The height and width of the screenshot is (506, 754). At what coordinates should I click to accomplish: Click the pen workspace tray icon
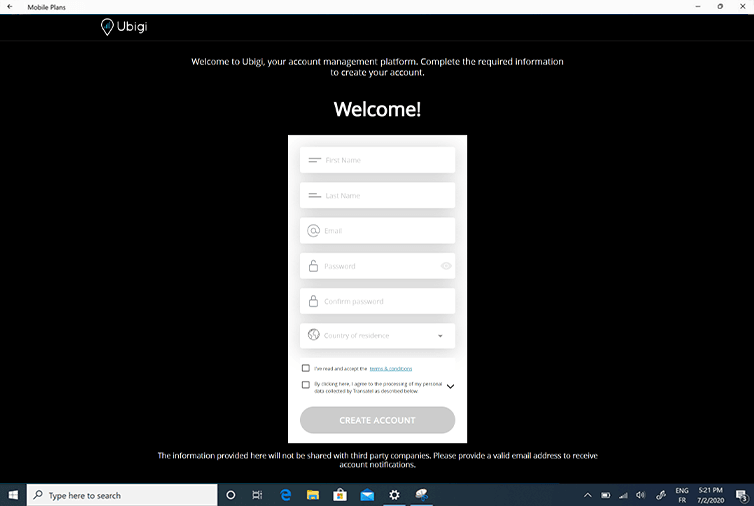[x=661, y=495]
